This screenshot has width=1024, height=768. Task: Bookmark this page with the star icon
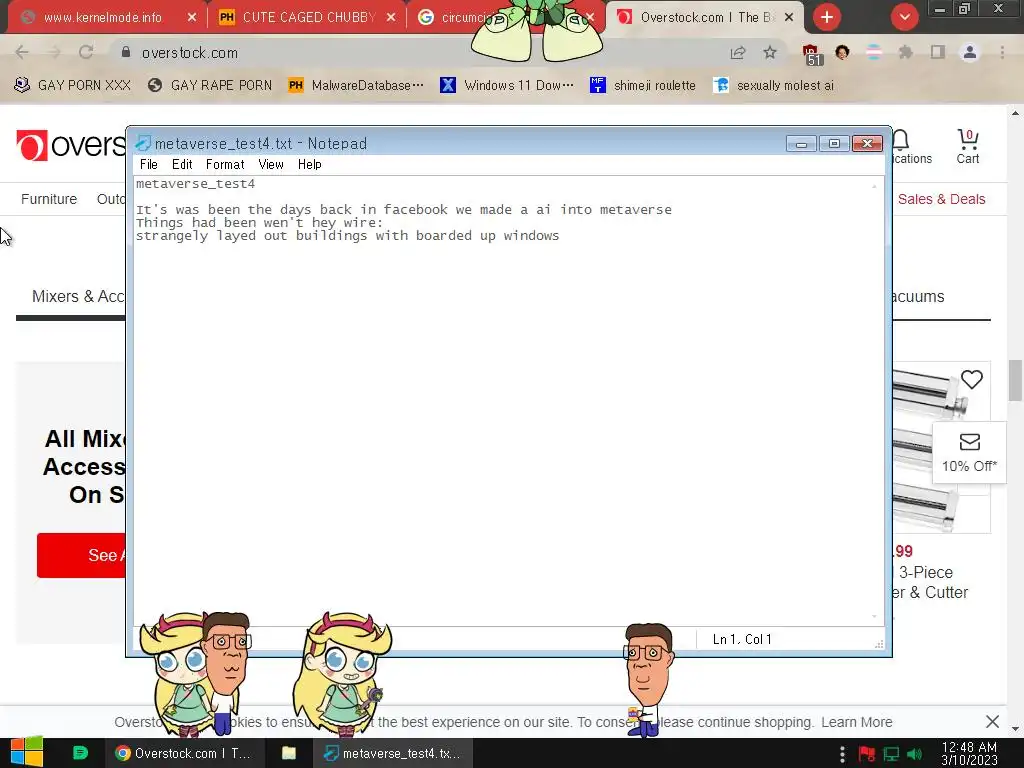click(x=770, y=52)
